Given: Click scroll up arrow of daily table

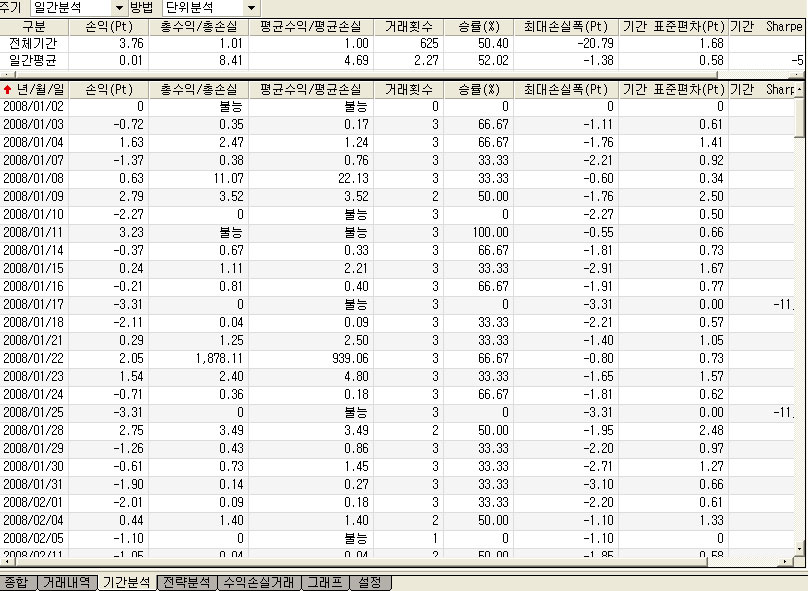Looking at the screenshot, I should pos(799,90).
